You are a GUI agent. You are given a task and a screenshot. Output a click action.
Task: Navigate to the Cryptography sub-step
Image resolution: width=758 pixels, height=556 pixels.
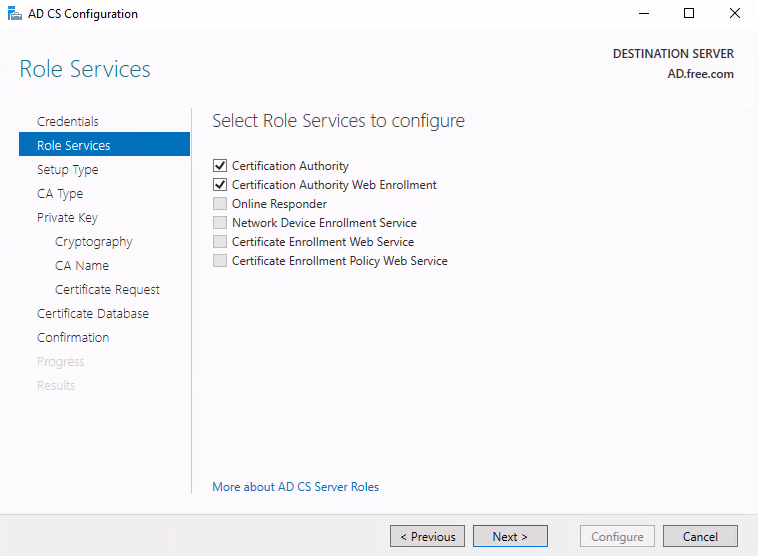(x=94, y=242)
